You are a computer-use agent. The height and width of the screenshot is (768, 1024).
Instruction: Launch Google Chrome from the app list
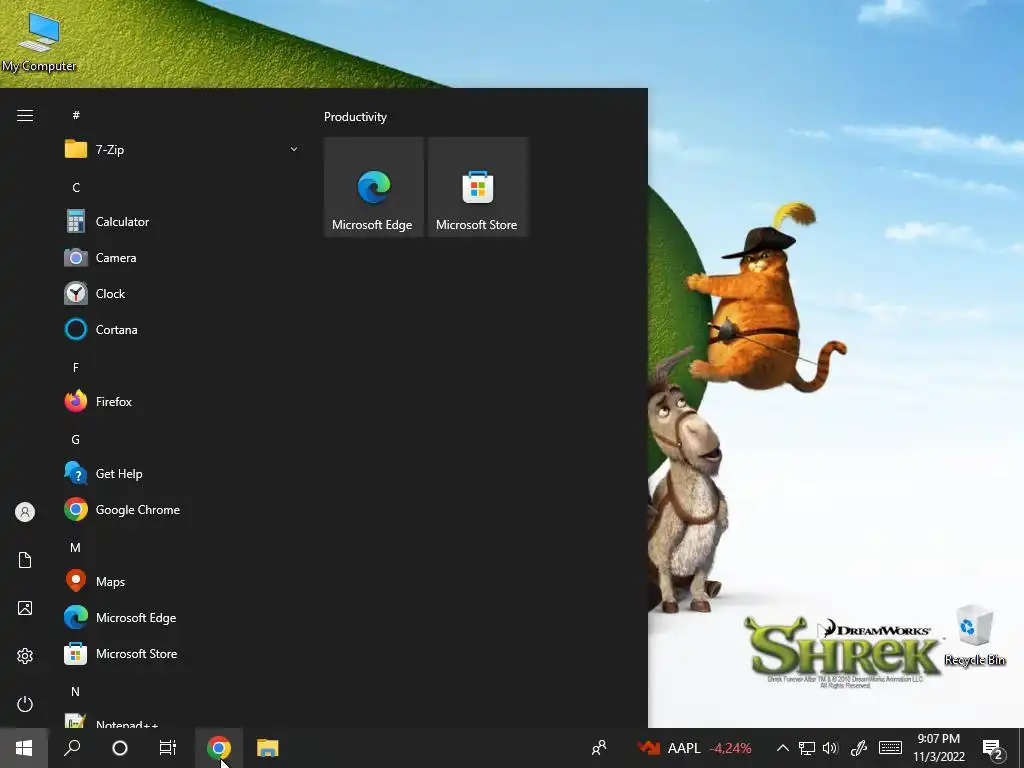tap(180, 509)
